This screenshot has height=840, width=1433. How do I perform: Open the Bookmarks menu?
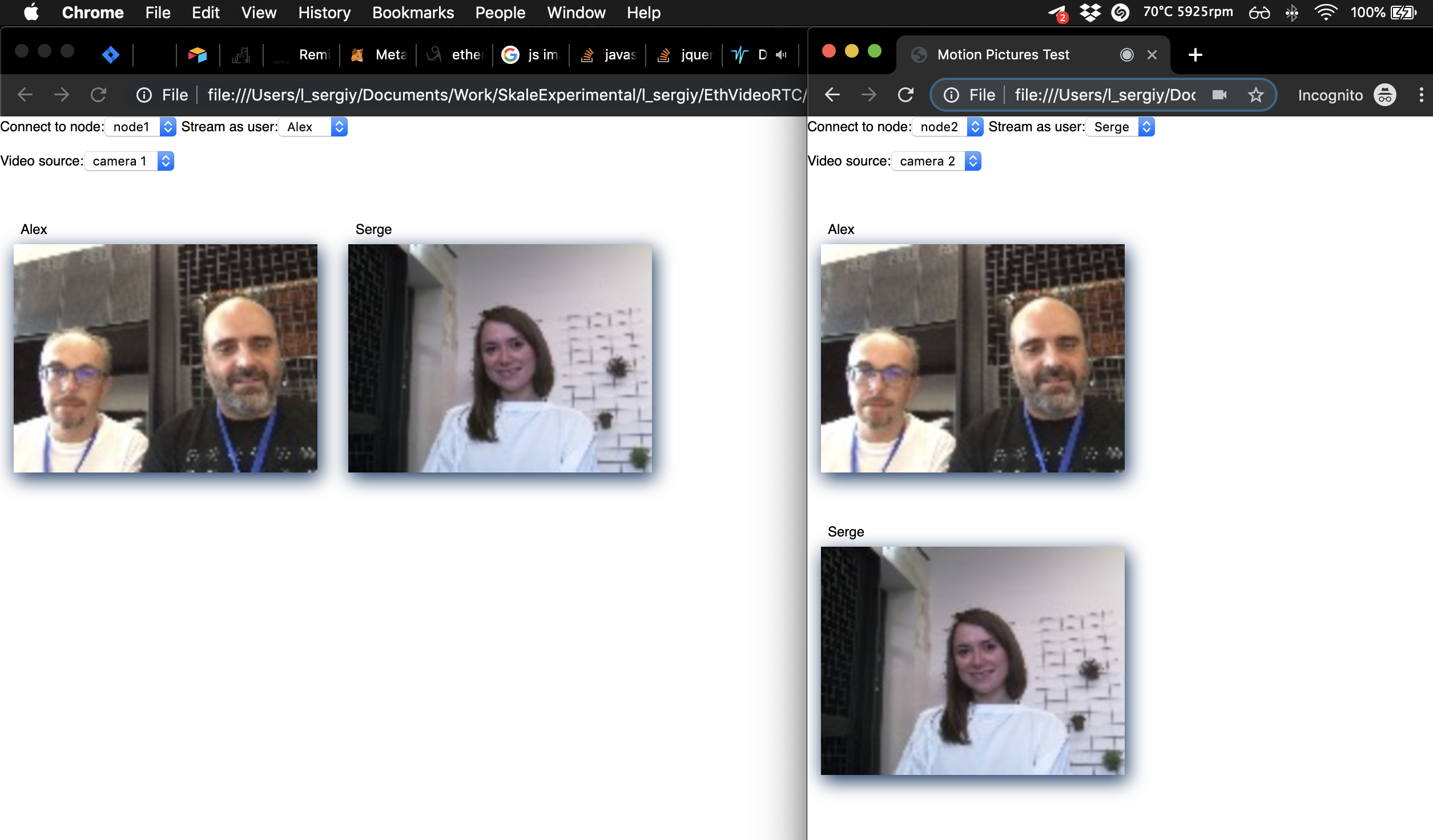tap(413, 13)
